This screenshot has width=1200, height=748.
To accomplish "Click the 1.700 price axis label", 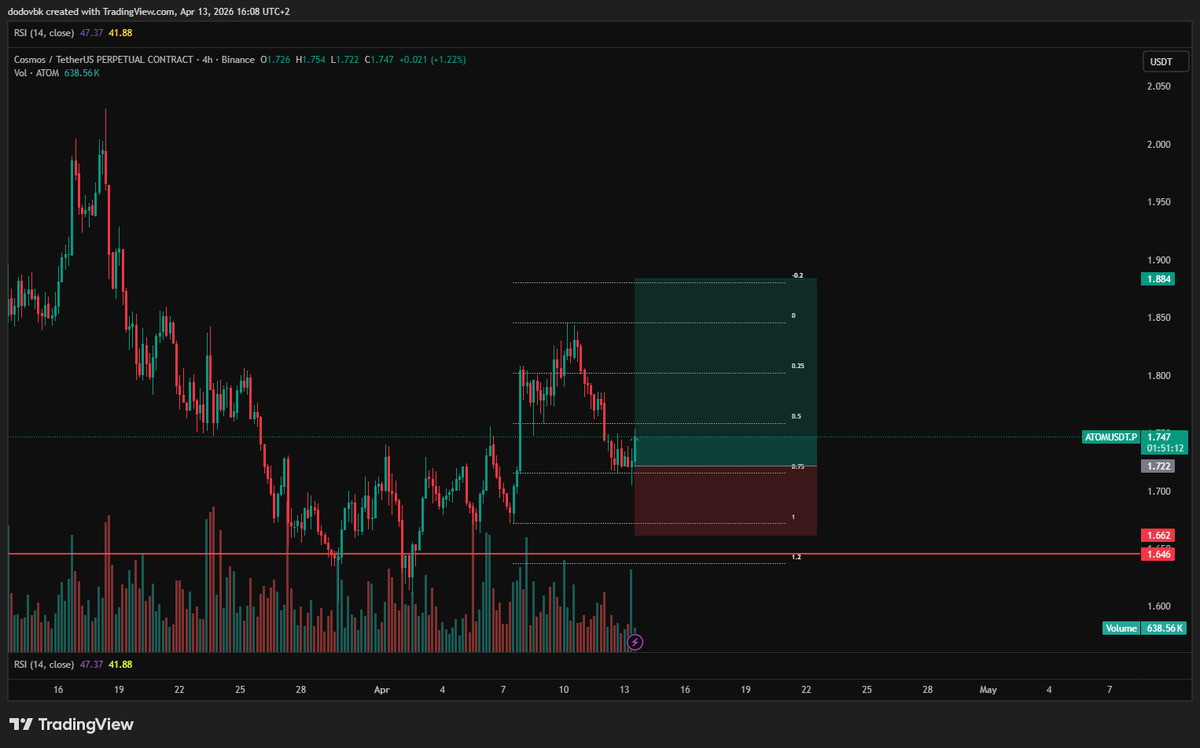I will coord(1159,491).
